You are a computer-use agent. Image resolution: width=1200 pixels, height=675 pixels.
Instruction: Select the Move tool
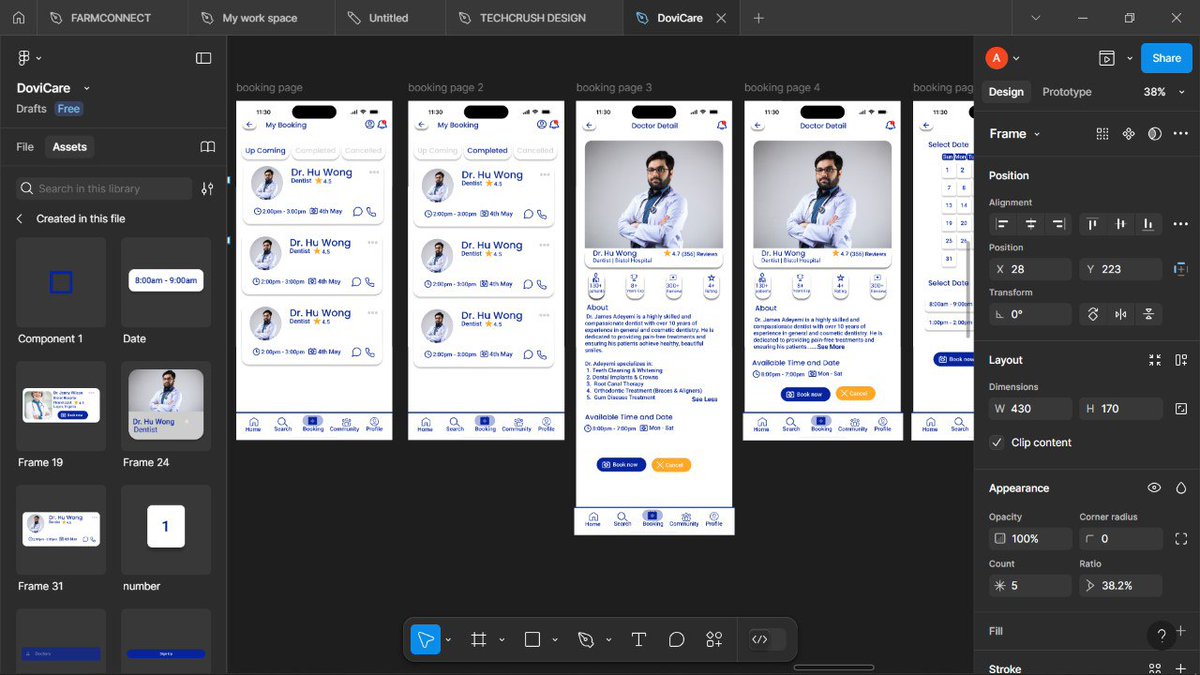click(425, 639)
